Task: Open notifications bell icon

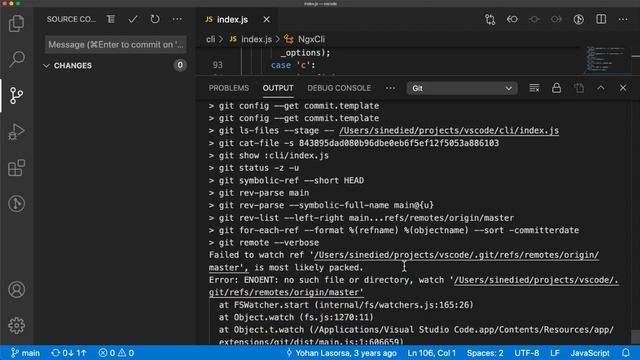Action: (x=626, y=353)
